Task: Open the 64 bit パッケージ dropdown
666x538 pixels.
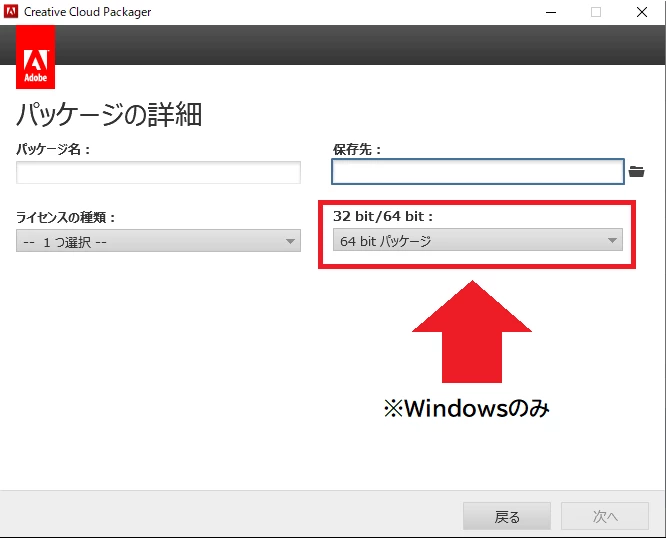Action: click(478, 240)
